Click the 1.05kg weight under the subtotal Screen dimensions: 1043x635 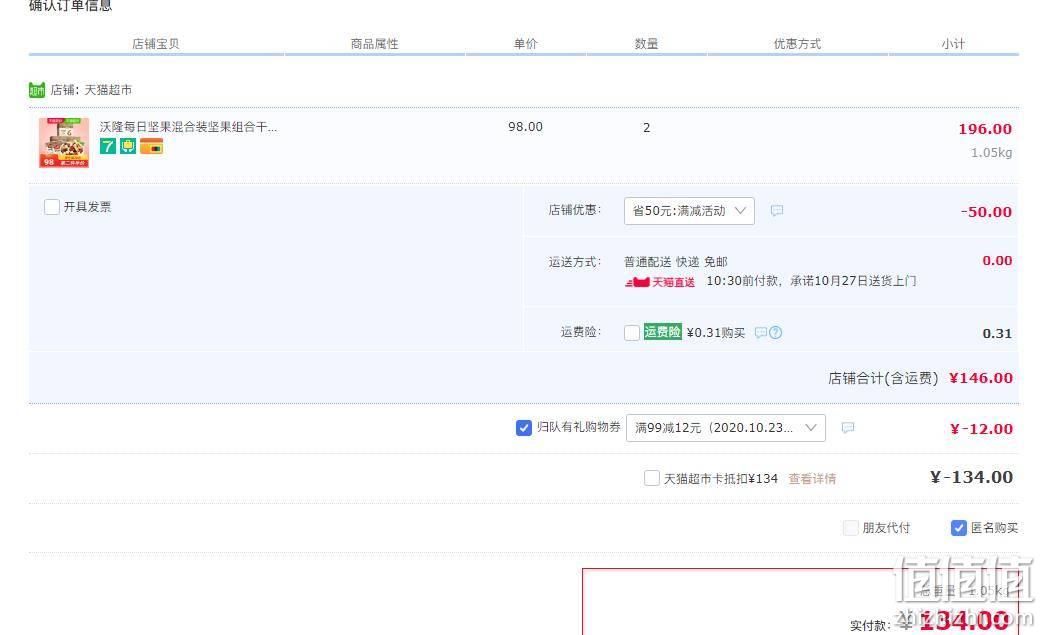991,153
